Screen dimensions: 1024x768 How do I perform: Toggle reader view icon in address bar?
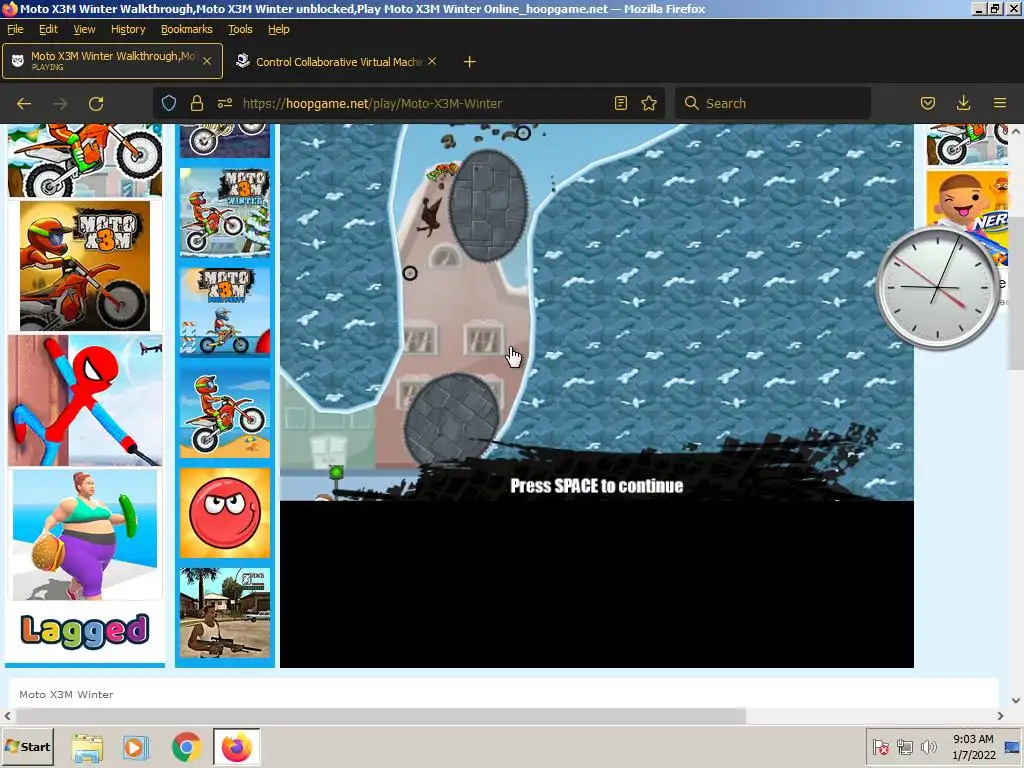point(620,103)
